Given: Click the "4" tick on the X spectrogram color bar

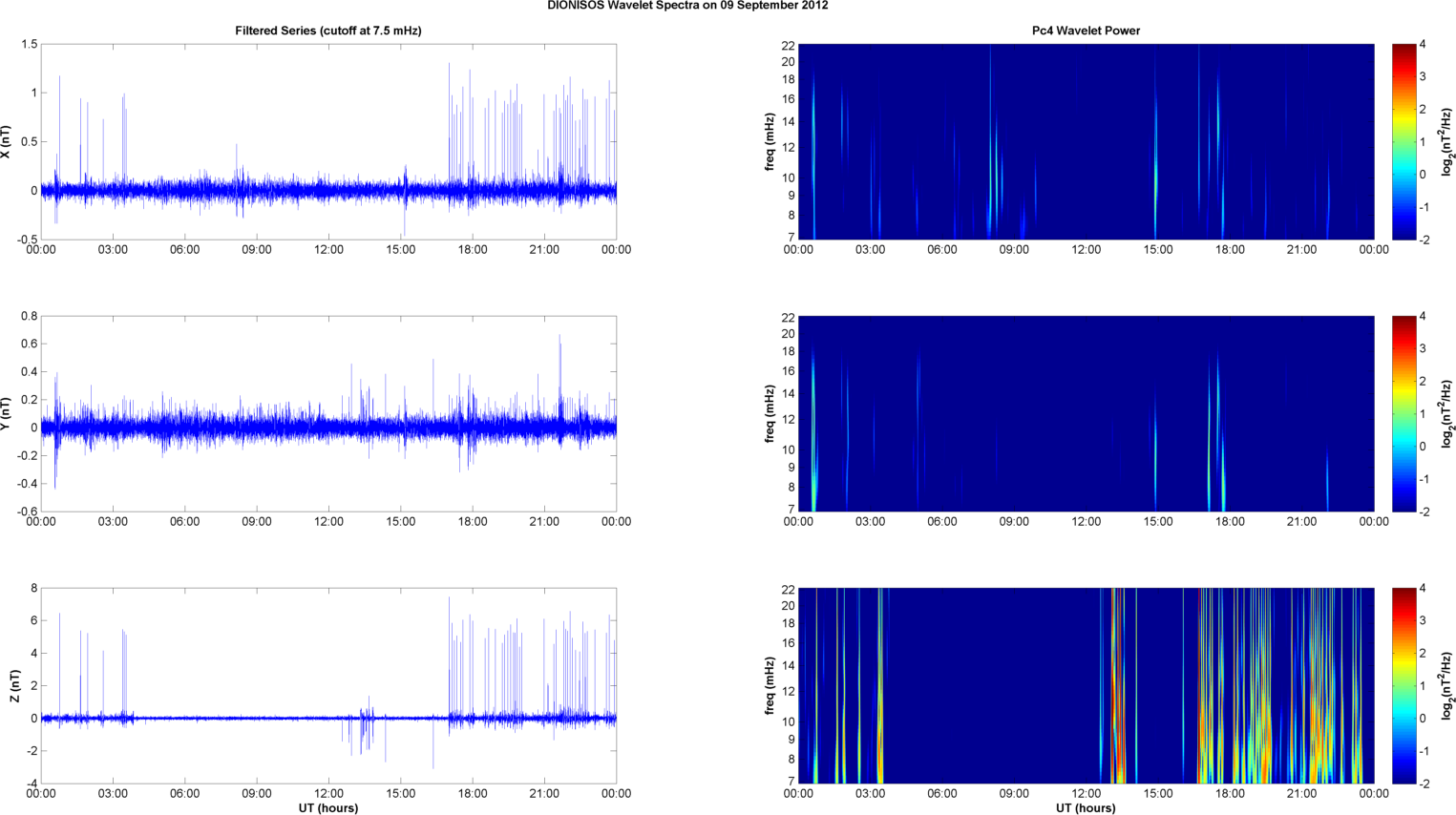Looking at the screenshot, I should 1423,45.
